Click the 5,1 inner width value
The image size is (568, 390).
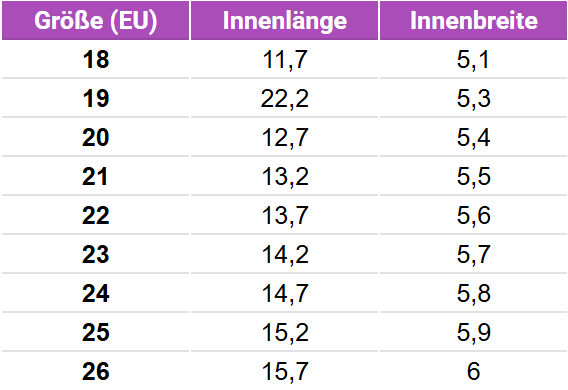click(x=473, y=60)
